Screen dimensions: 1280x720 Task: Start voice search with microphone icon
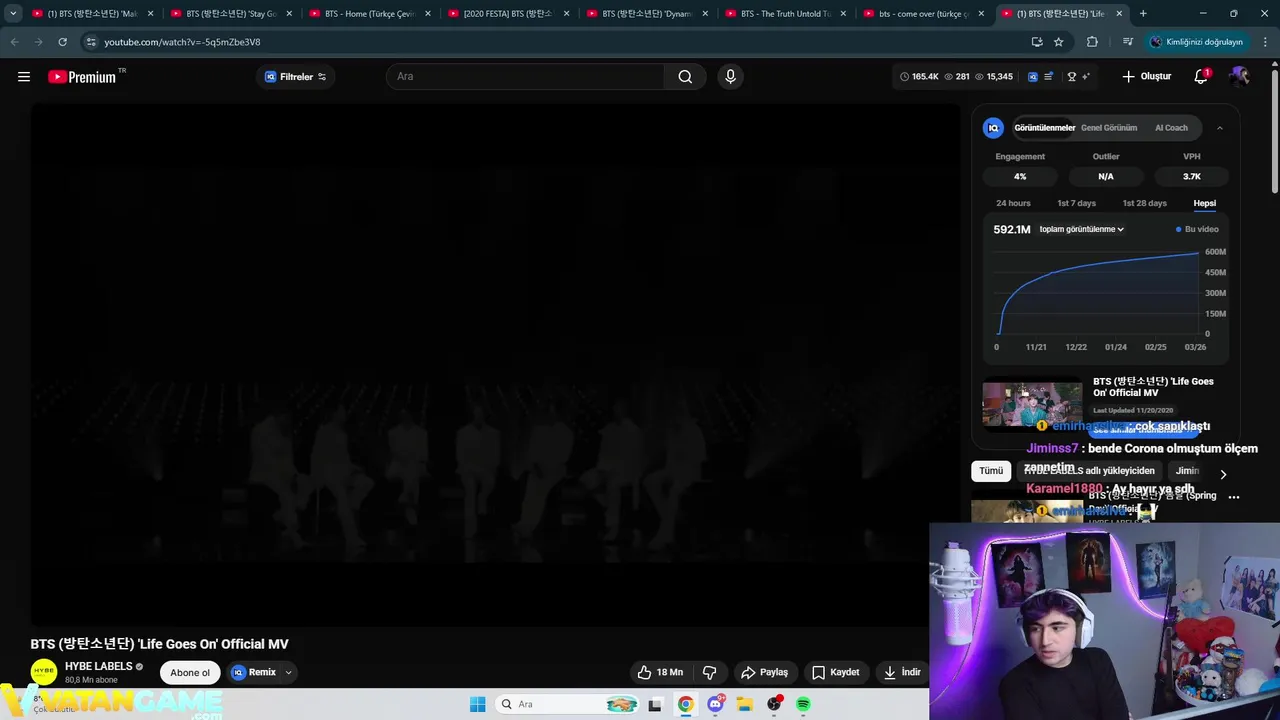730,77
